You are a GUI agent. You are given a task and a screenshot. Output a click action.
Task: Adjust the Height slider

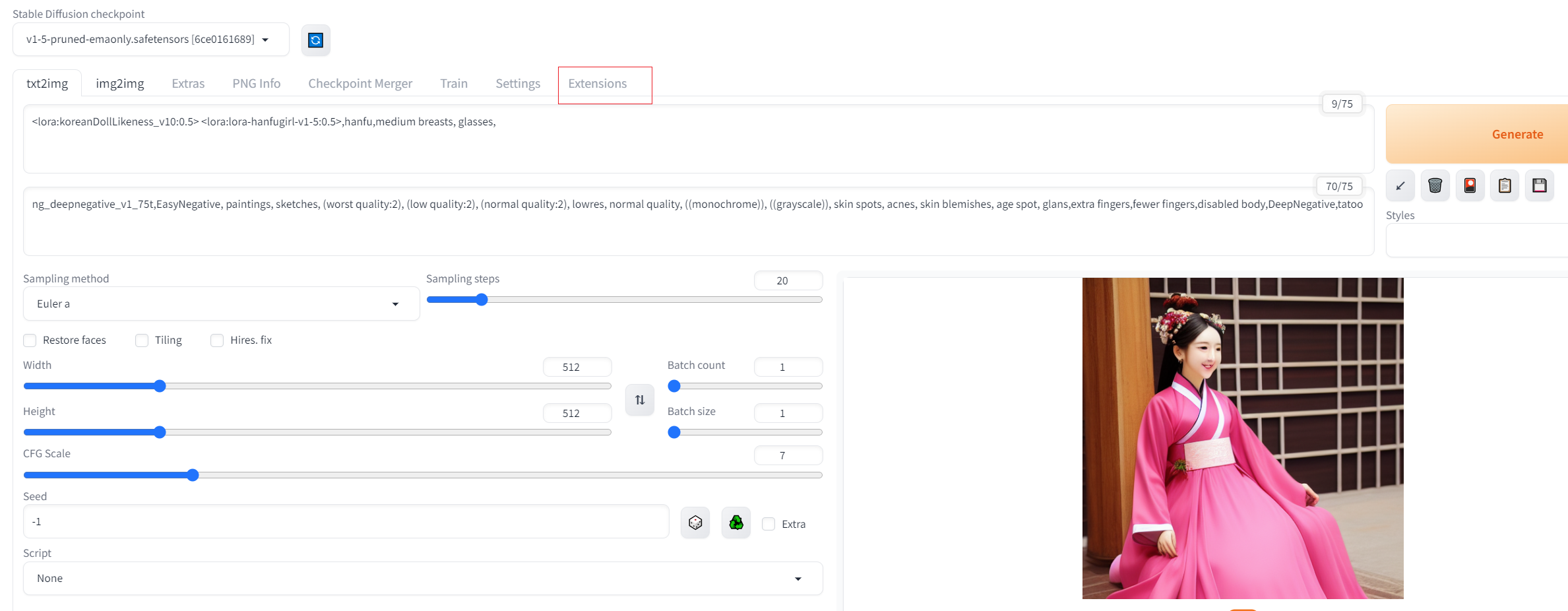(x=317, y=432)
